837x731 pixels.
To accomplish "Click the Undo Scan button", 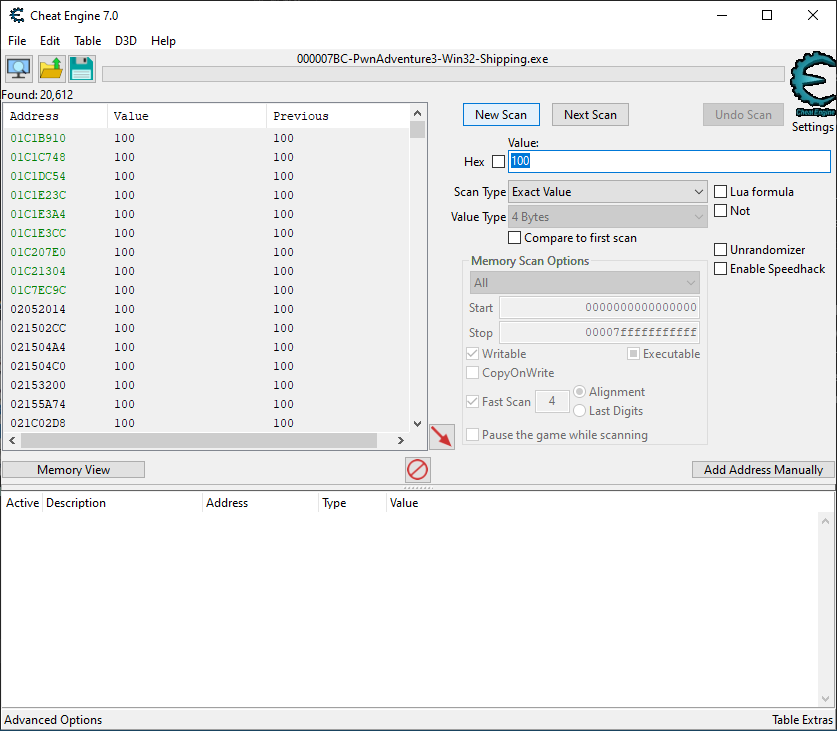I will click(743, 115).
